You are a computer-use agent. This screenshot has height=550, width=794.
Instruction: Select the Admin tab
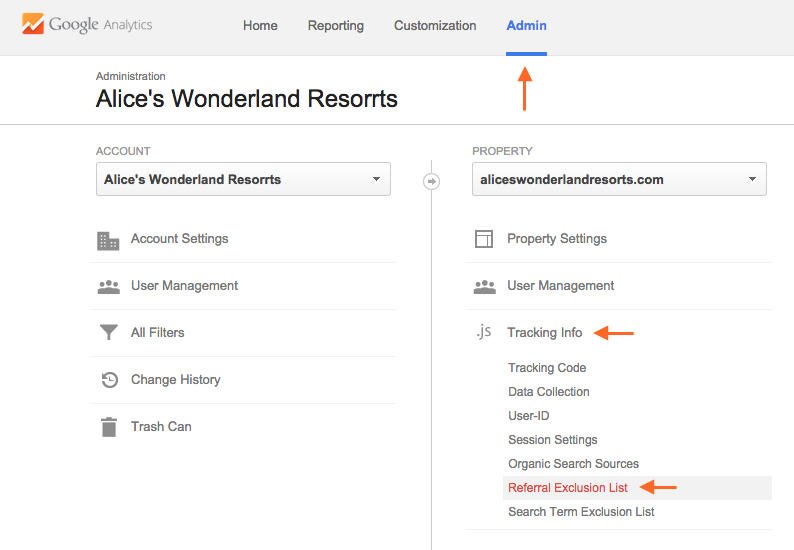coord(526,25)
